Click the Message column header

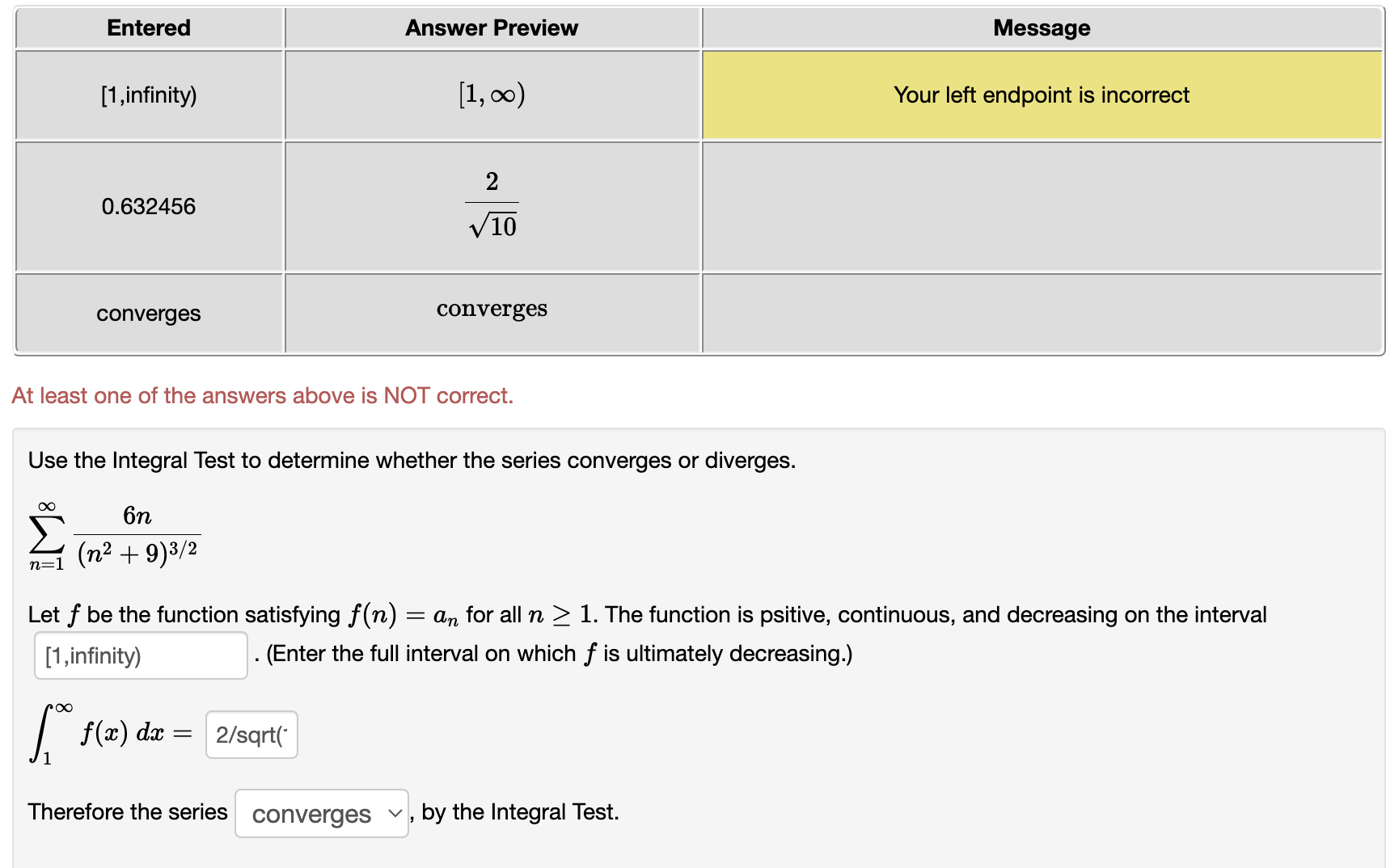pyautogui.click(x=1040, y=27)
